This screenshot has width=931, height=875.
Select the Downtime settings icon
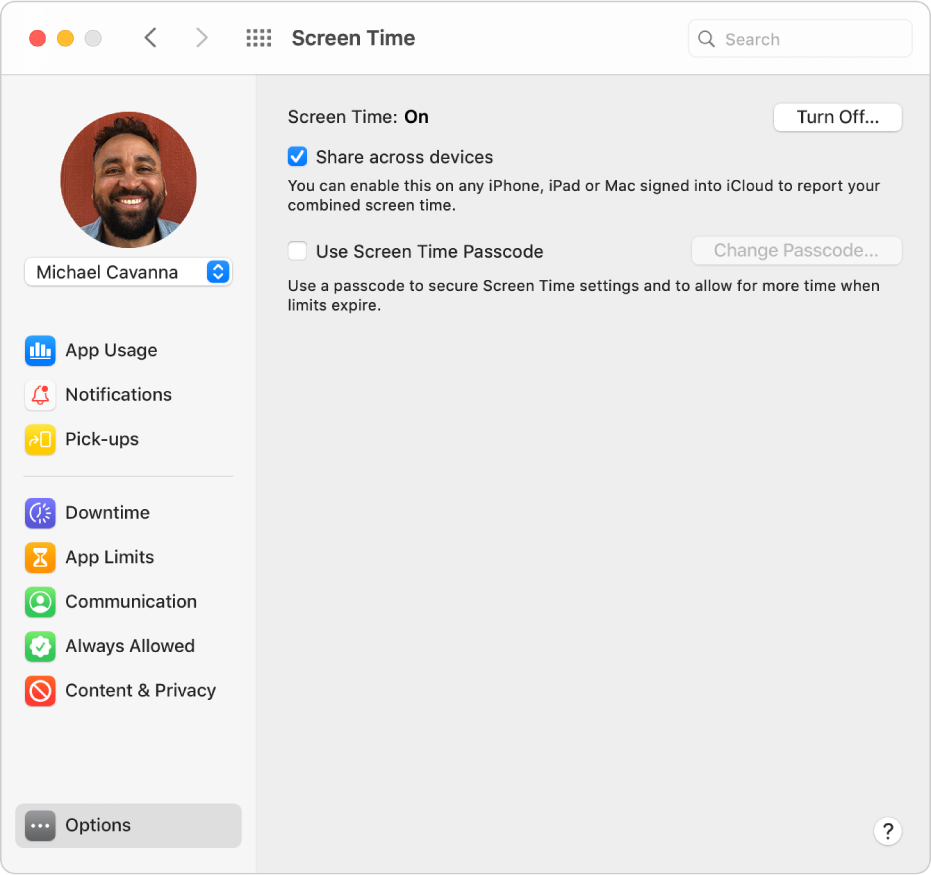(40, 513)
